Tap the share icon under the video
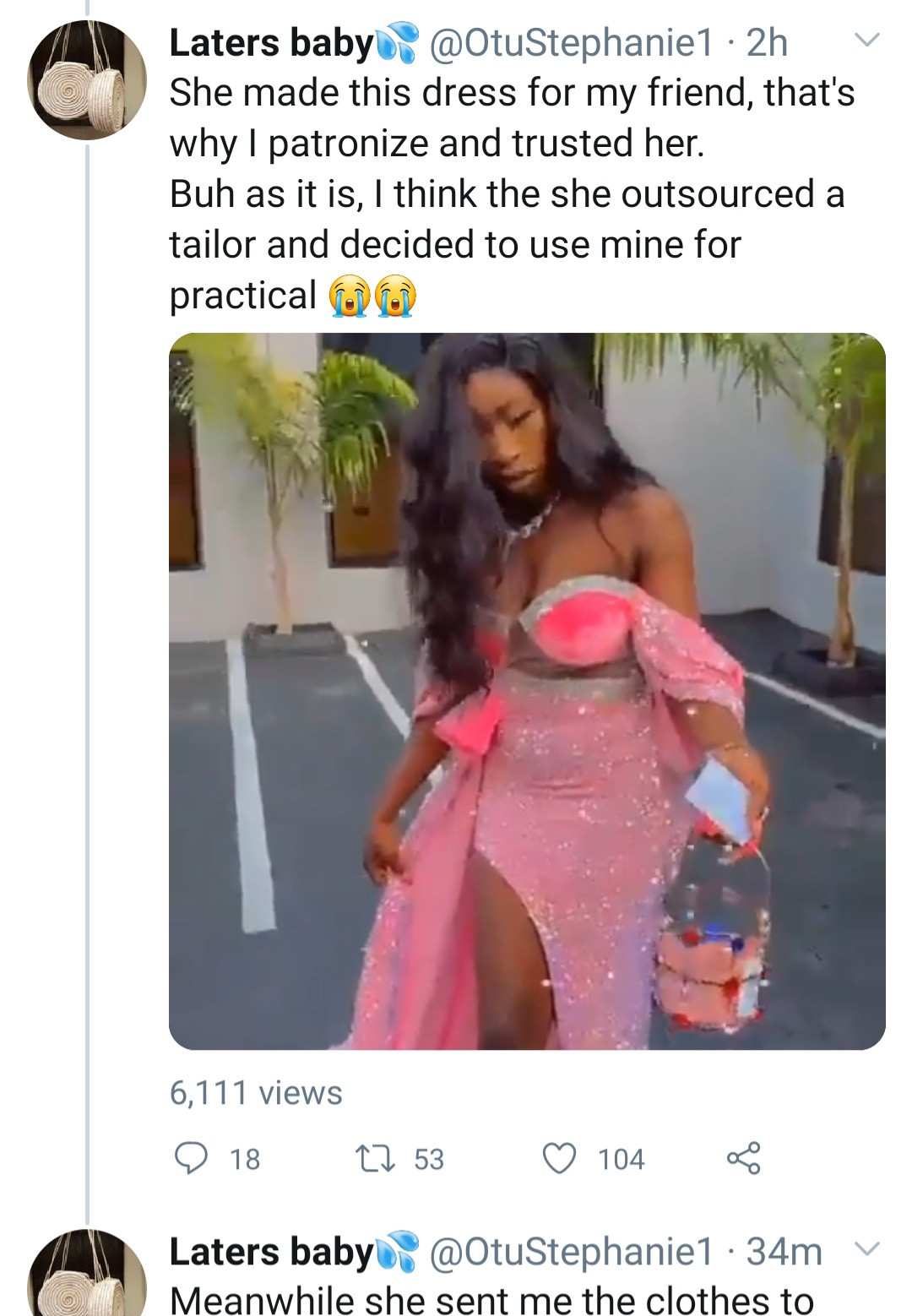Image resolution: width=912 pixels, height=1316 pixels. click(x=743, y=1158)
